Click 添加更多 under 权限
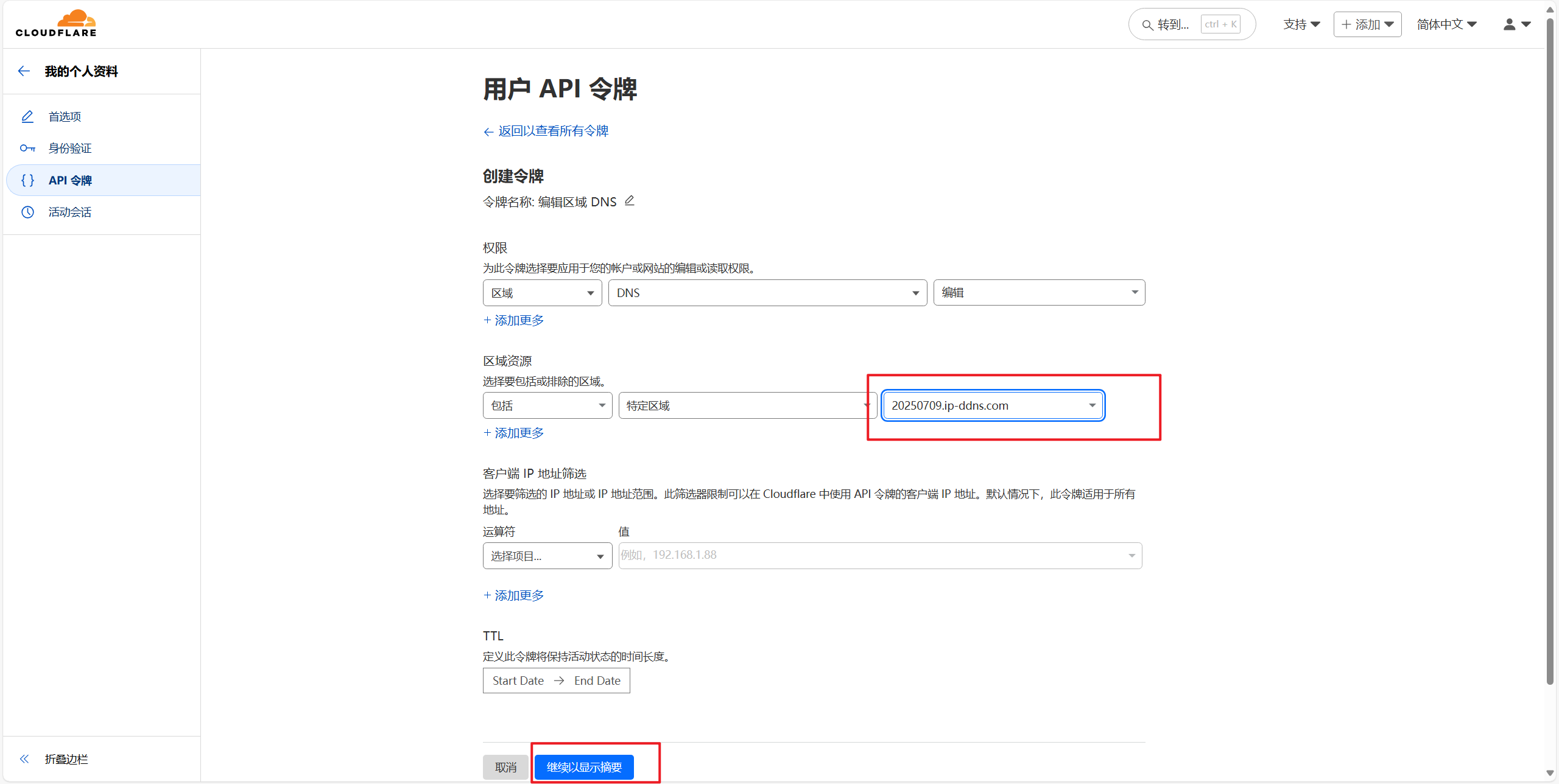Viewport: 1559px width, 784px height. (513, 320)
